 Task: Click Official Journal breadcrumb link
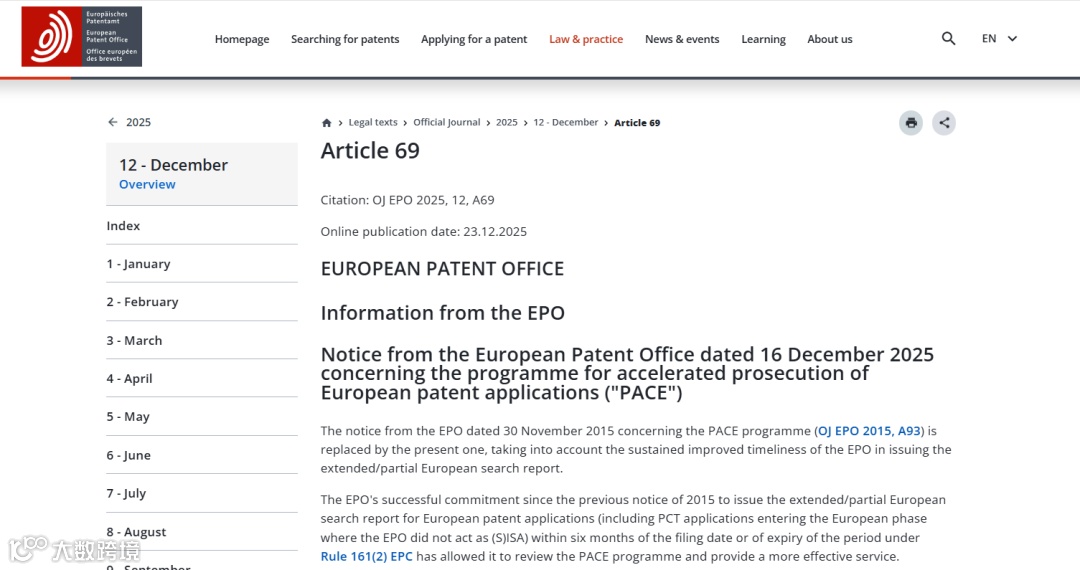(x=446, y=123)
